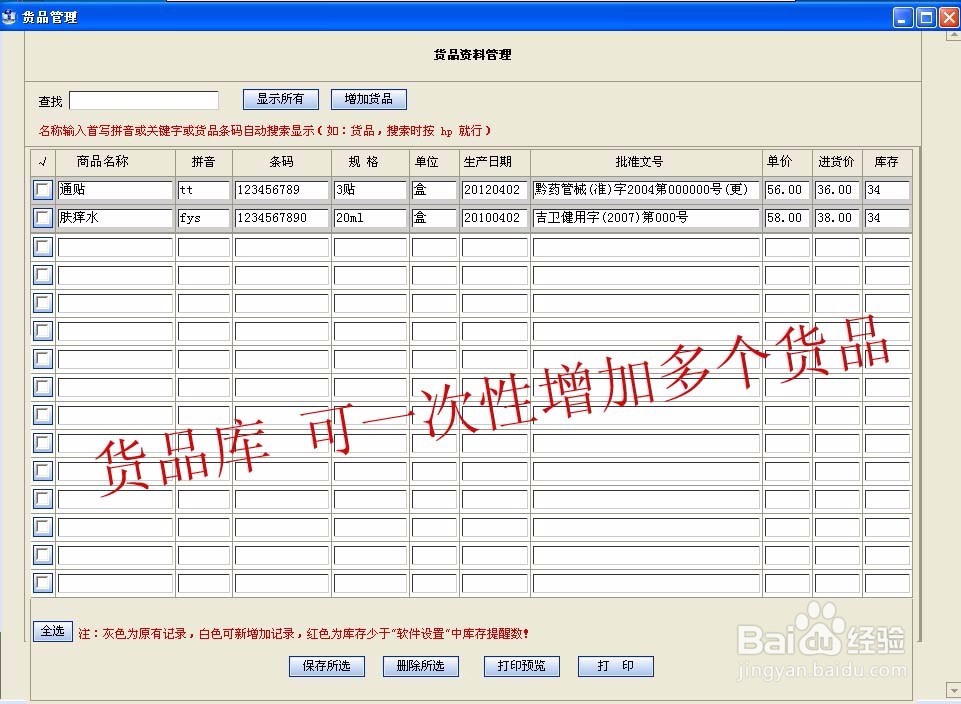Screen dimensions: 961x704
Task: Click the 条码 field 123456789
Action: [282, 190]
